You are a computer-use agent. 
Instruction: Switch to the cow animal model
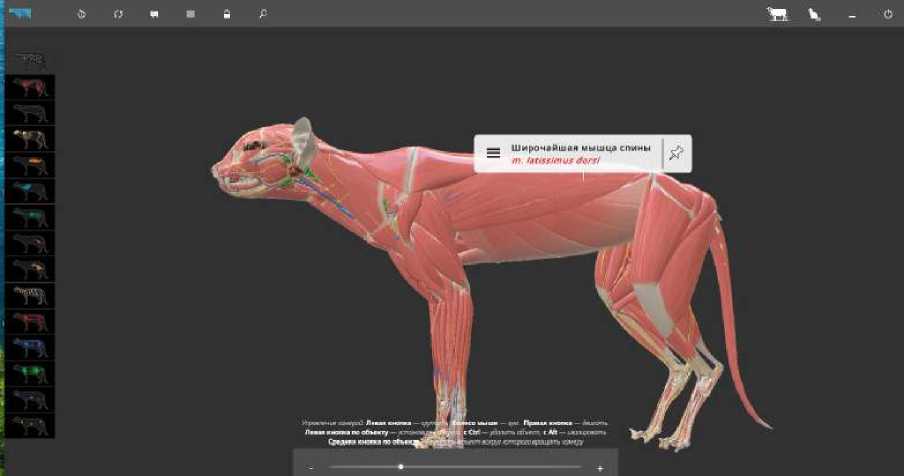coord(776,14)
